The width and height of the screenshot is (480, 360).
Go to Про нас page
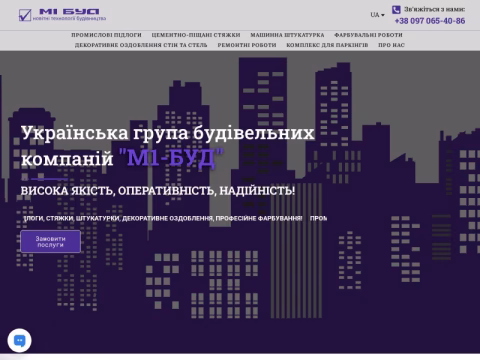(x=391, y=45)
